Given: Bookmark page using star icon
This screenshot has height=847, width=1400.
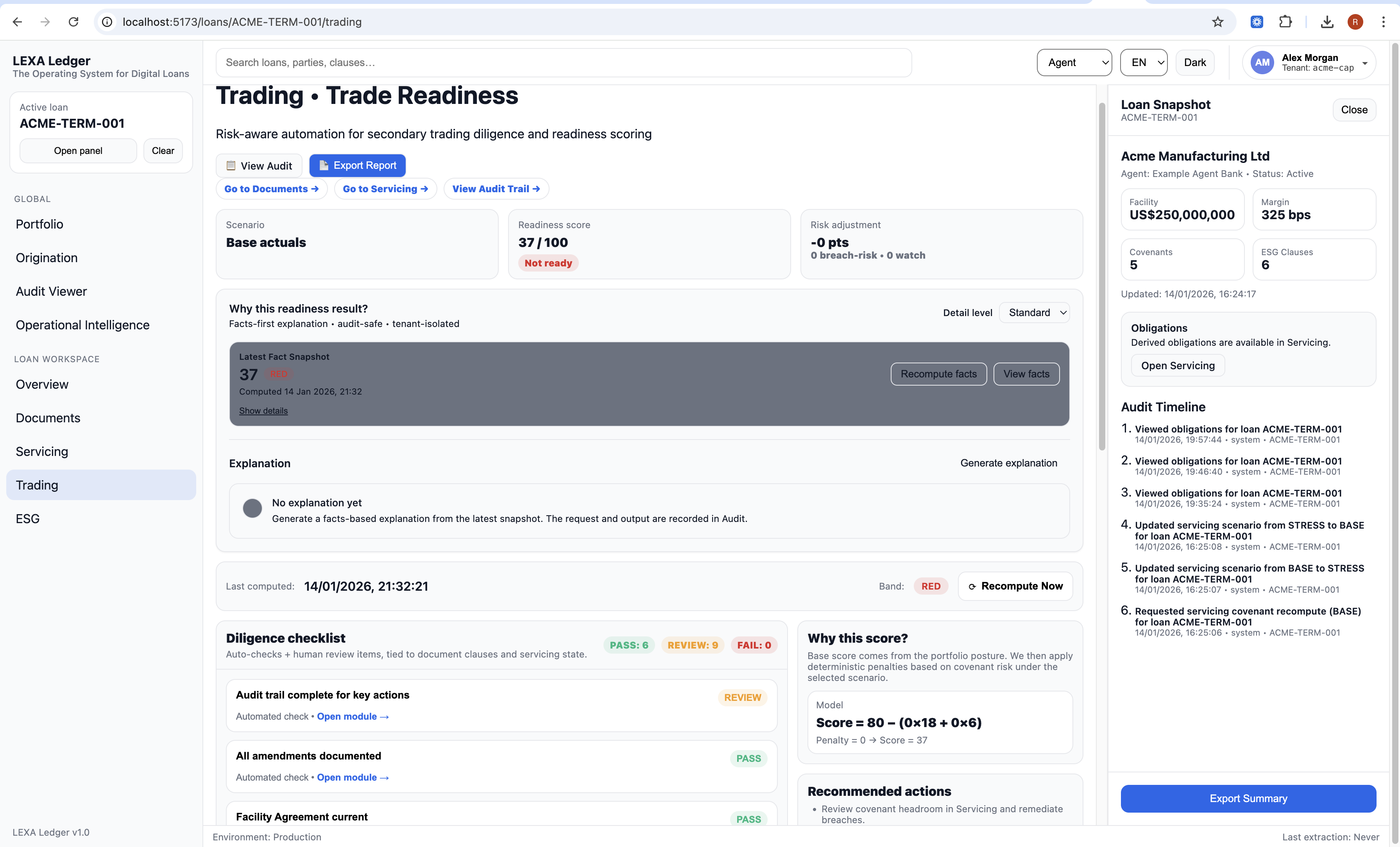Looking at the screenshot, I should tap(1217, 21).
